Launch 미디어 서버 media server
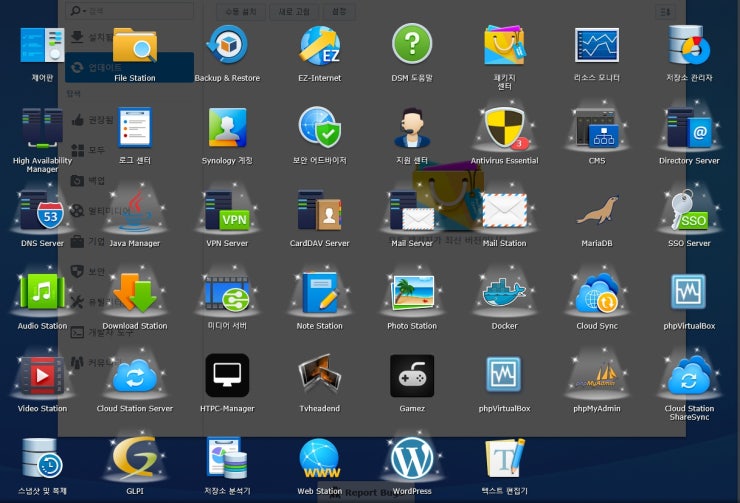This screenshot has width=740, height=503. pyautogui.click(x=227, y=293)
